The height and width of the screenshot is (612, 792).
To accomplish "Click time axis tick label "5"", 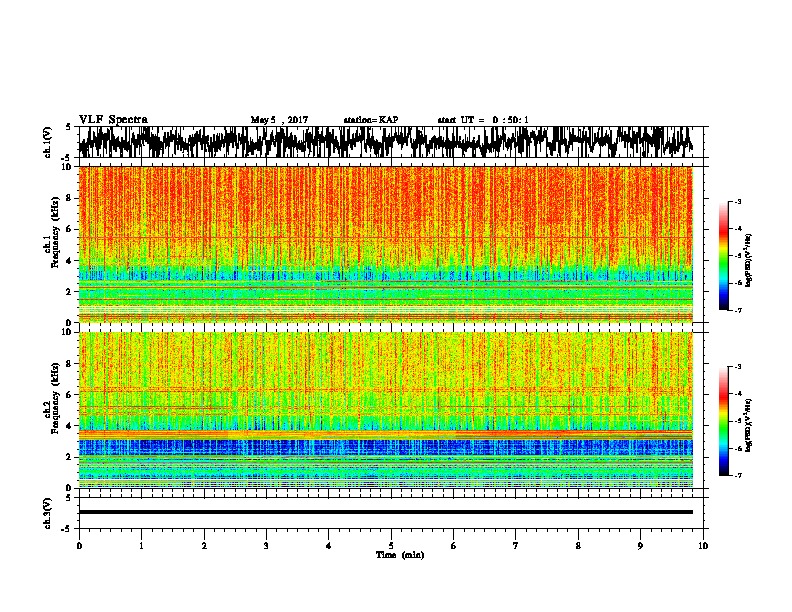I will (x=391, y=546).
